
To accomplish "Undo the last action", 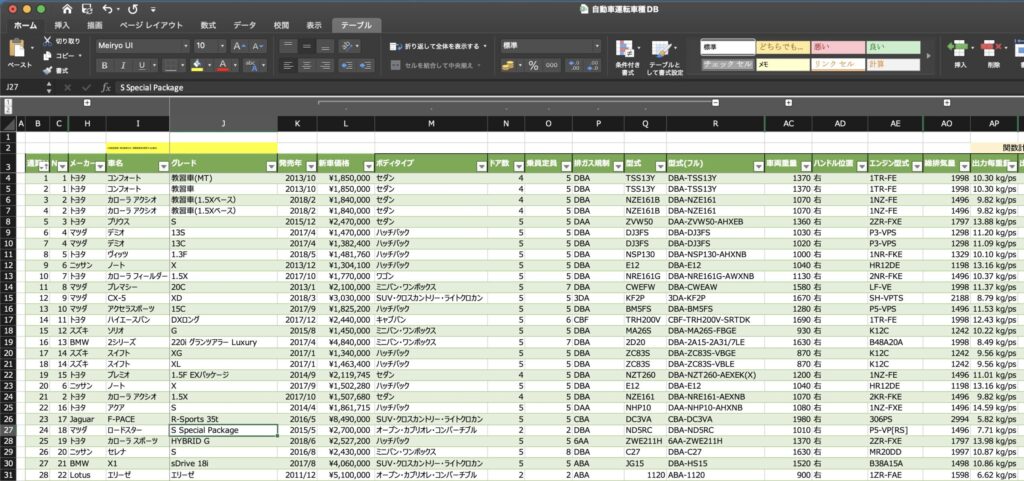I will (108, 9).
